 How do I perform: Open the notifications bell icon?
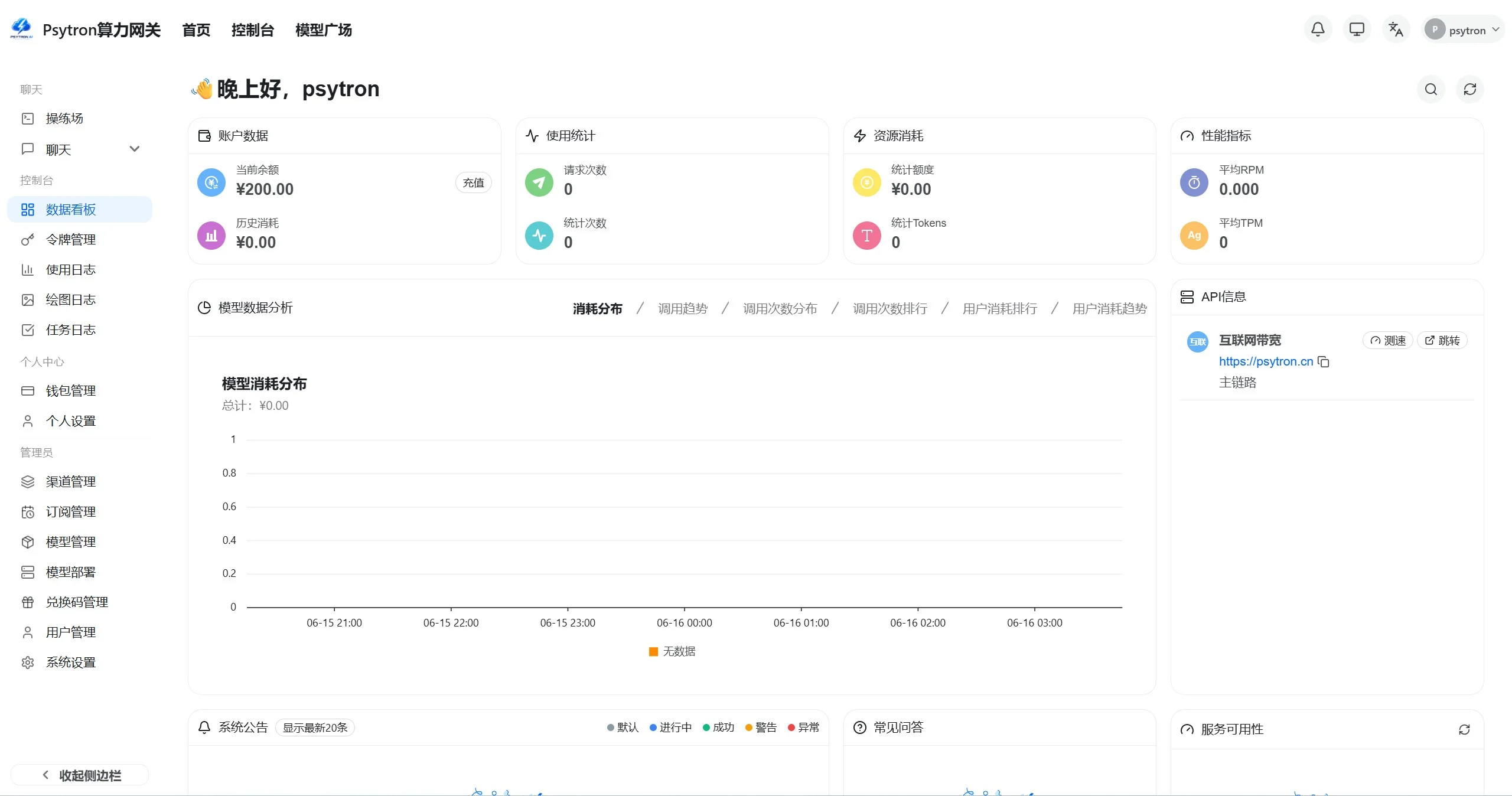(x=1318, y=29)
